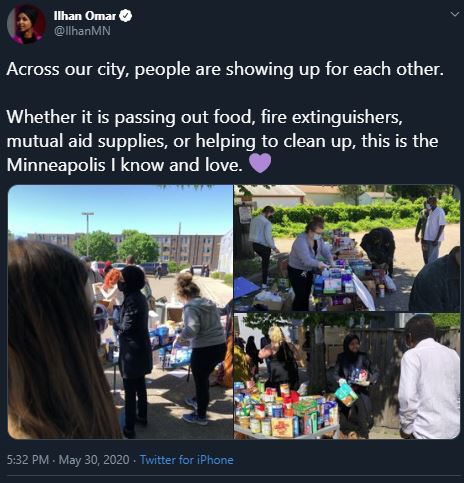Click the sentence starting Across our city

(225, 69)
